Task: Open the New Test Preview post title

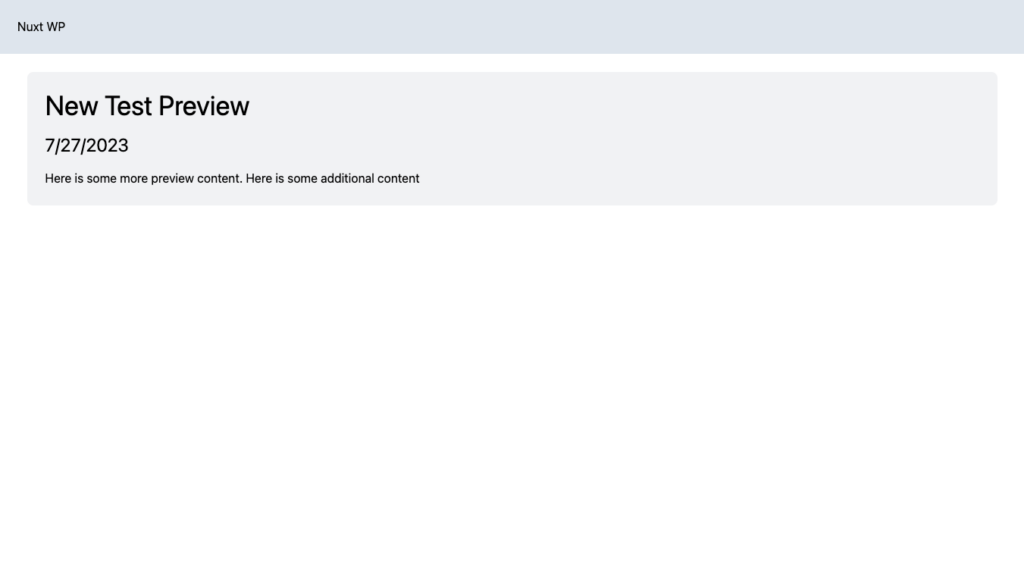Action: click(147, 106)
